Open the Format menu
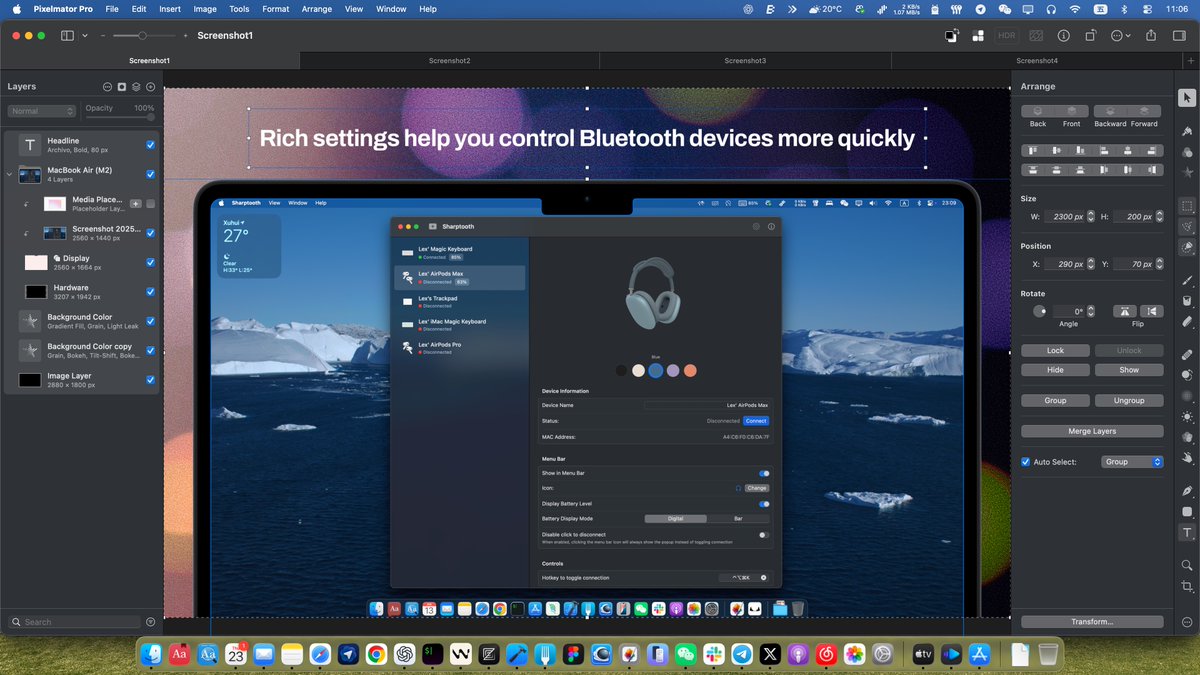 (276, 9)
